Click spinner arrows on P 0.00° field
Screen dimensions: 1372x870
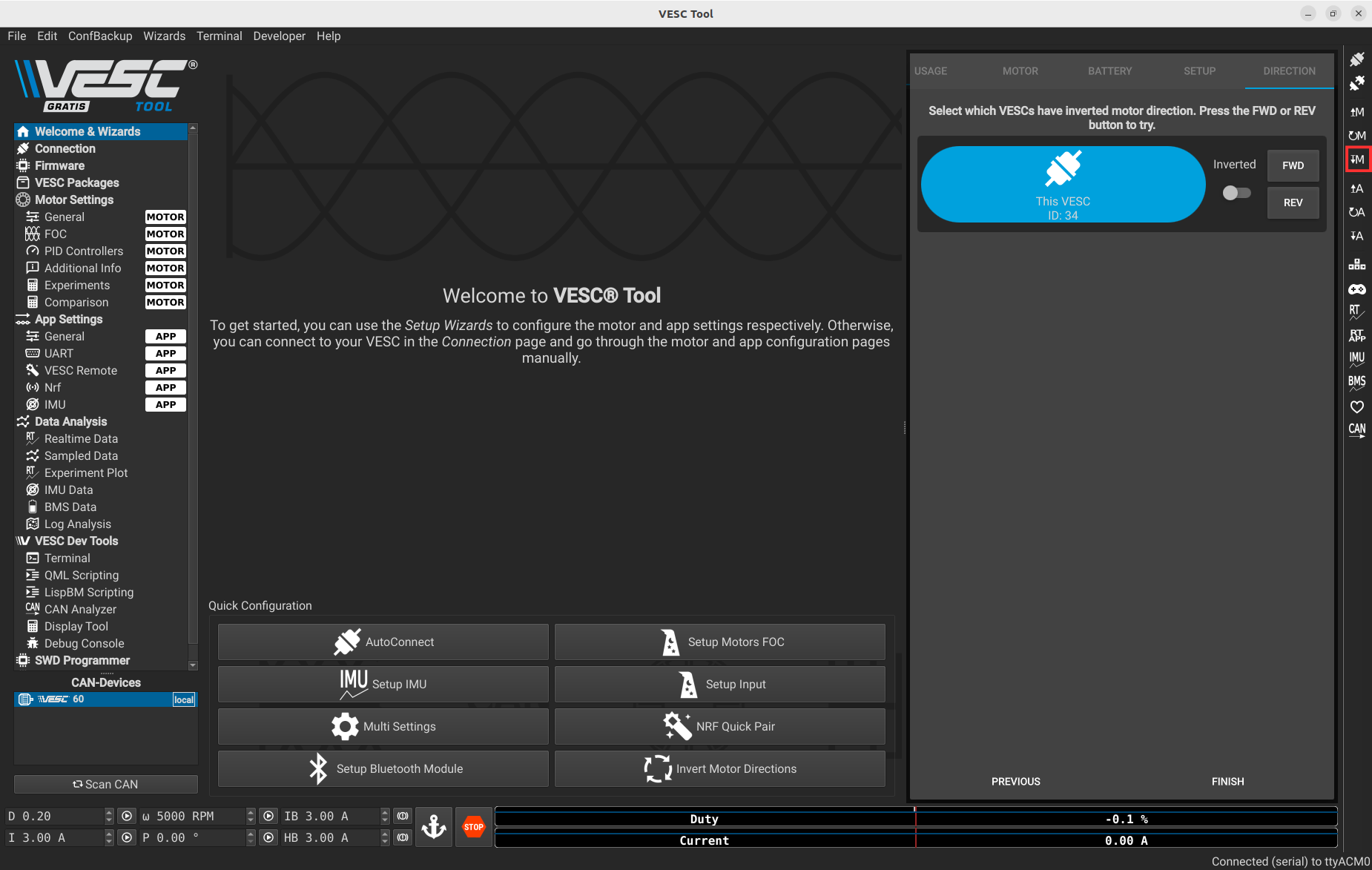click(x=251, y=837)
